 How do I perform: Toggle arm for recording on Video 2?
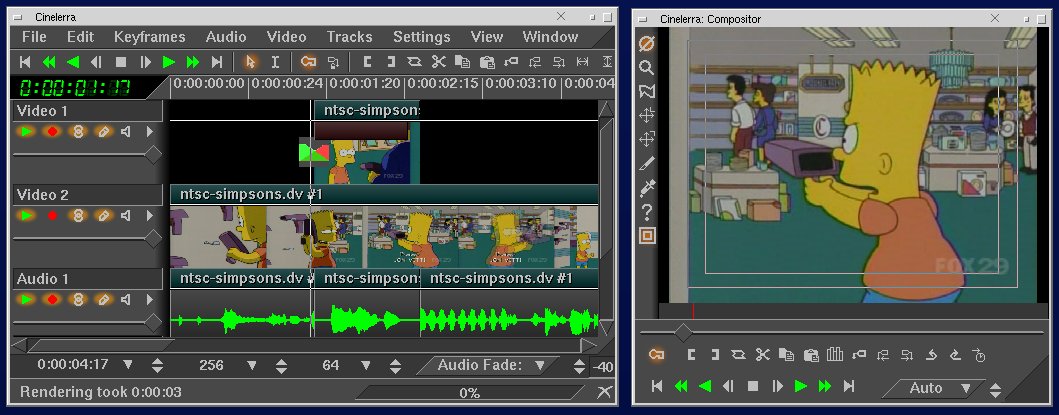coord(52,216)
